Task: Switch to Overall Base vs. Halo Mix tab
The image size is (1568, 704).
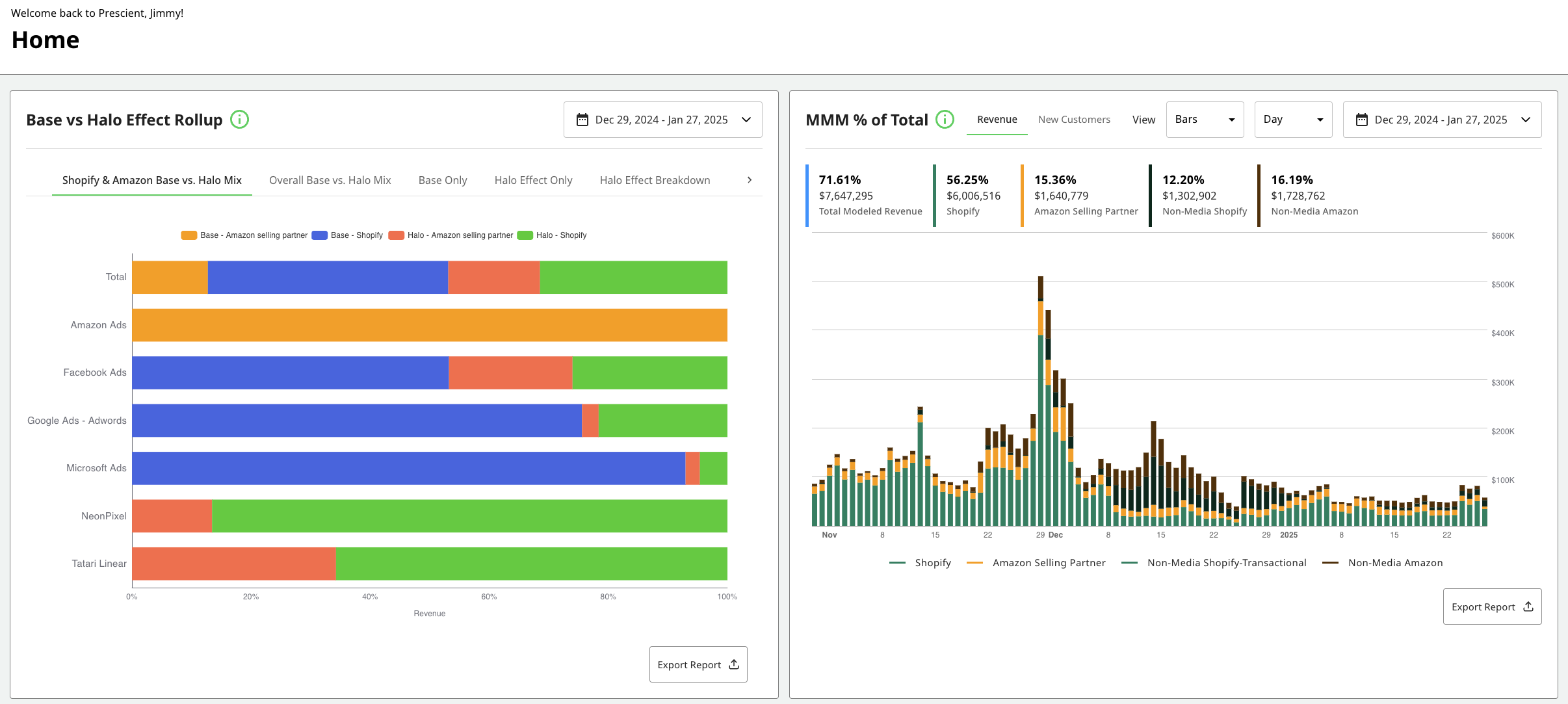Action: 330,180
